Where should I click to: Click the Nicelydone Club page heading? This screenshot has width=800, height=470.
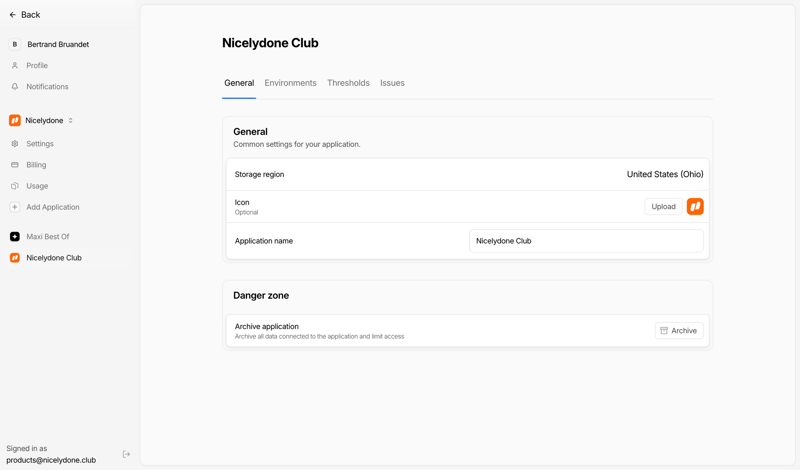(x=270, y=43)
